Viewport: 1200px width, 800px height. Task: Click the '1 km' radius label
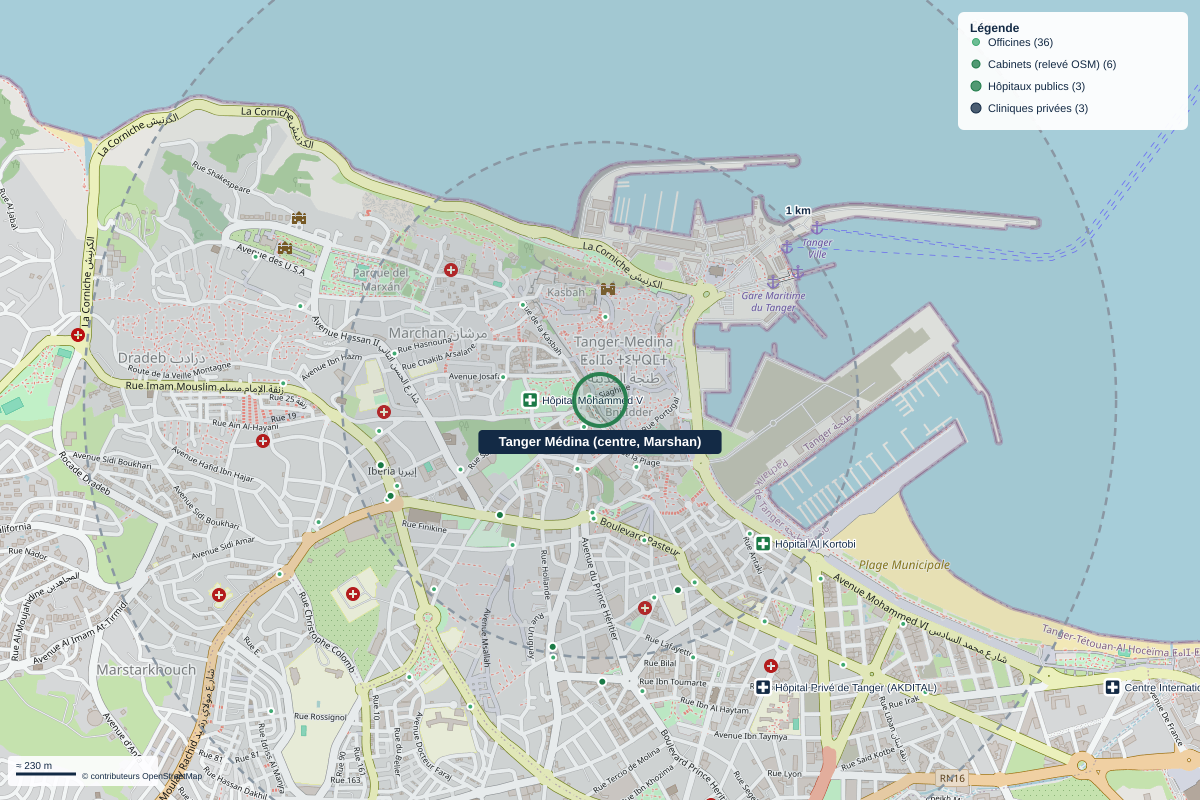pyautogui.click(x=798, y=210)
